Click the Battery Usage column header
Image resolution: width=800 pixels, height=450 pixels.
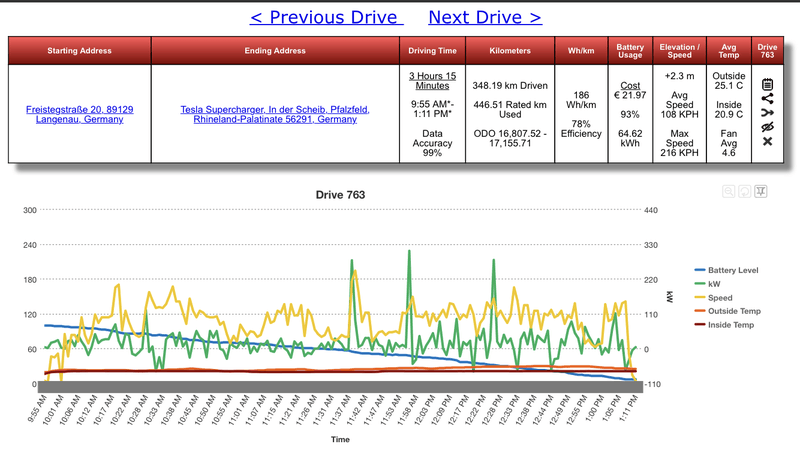[x=630, y=51]
